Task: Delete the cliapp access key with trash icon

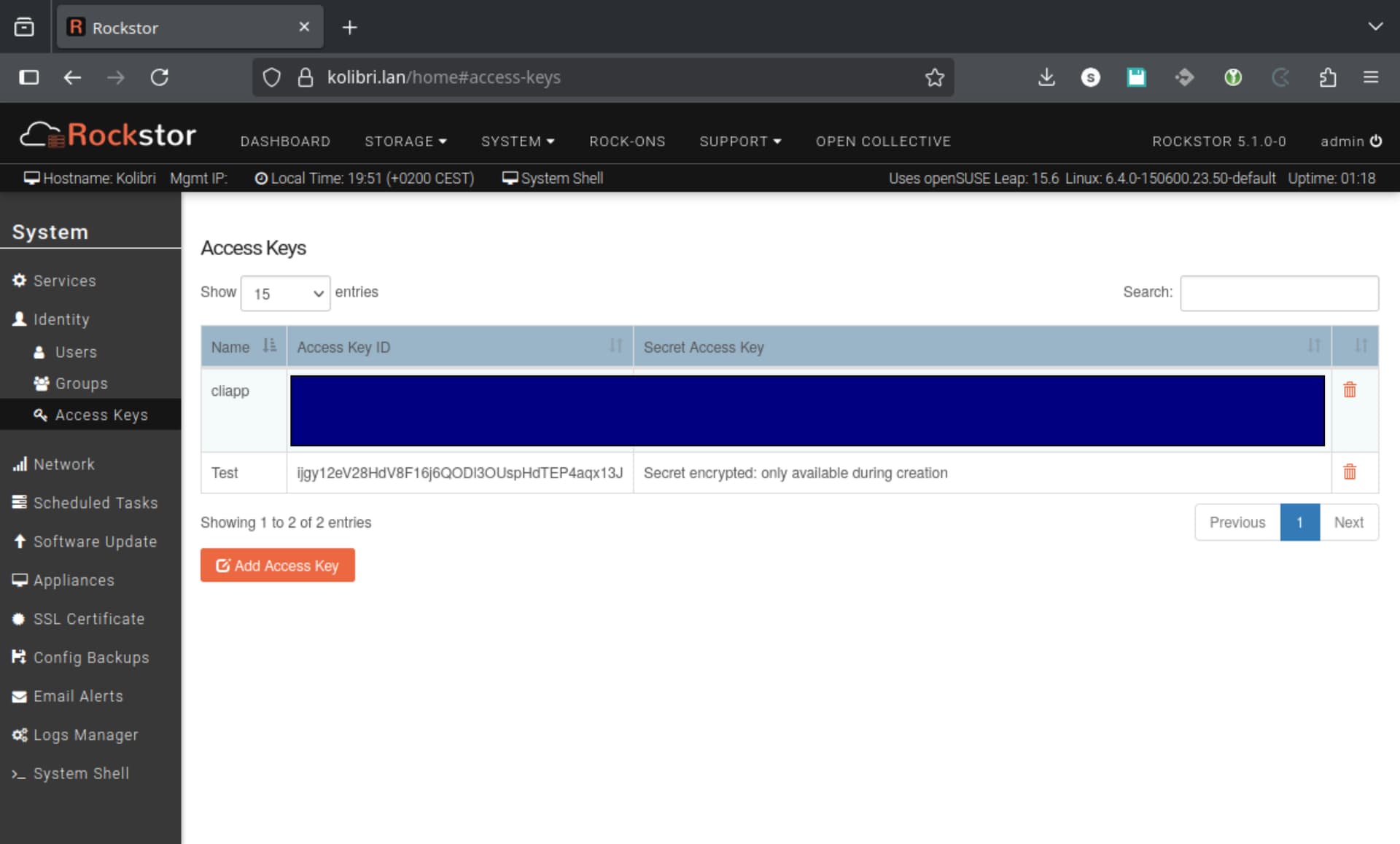Action: [x=1349, y=390]
